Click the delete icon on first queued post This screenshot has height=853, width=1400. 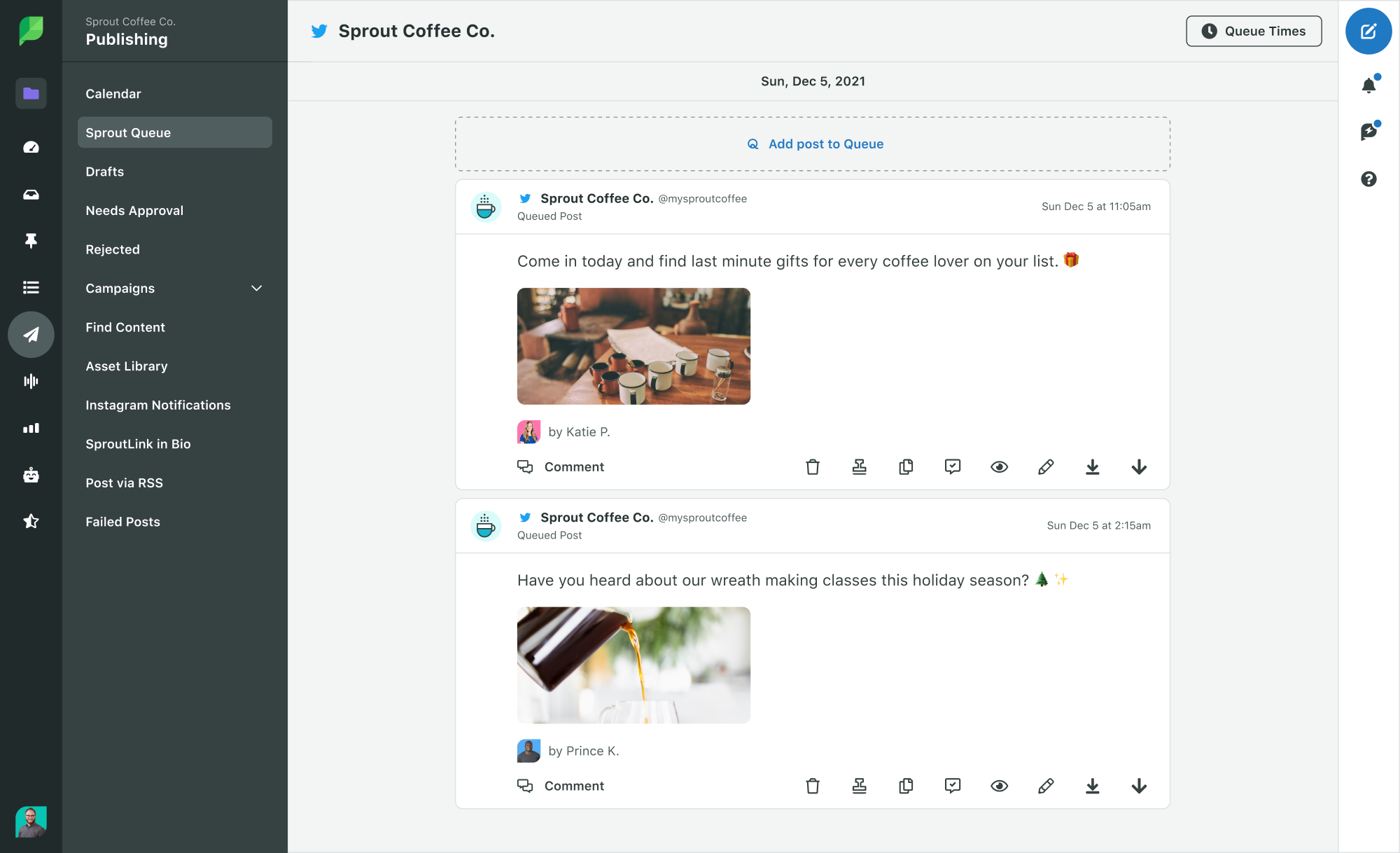[813, 466]
